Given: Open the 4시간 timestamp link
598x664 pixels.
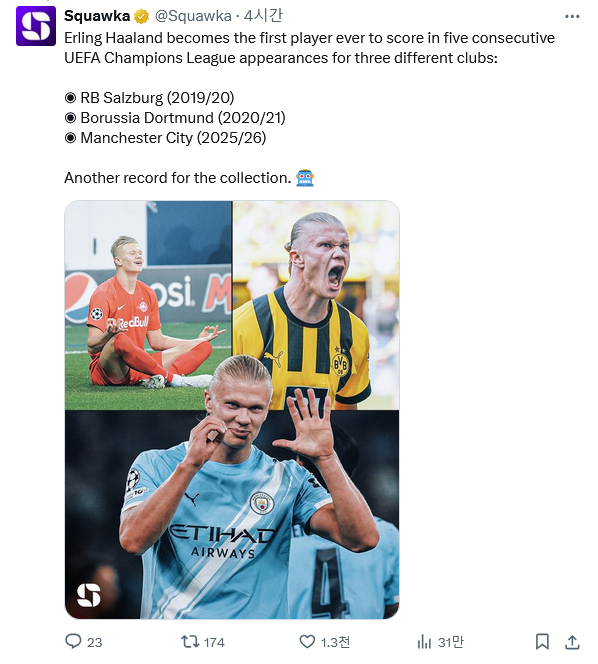Looking at the screenshot, I should (263, 16).
